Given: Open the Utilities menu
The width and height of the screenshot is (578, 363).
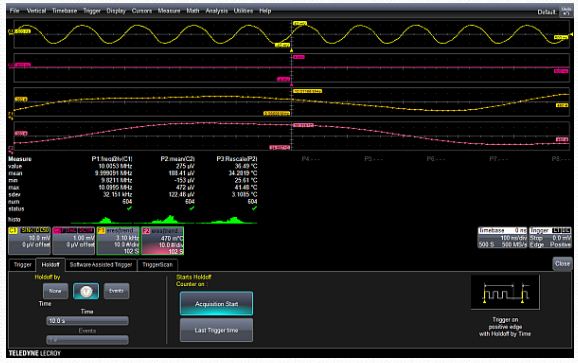Looking at the screenshot, I should (x=243, y=11).
